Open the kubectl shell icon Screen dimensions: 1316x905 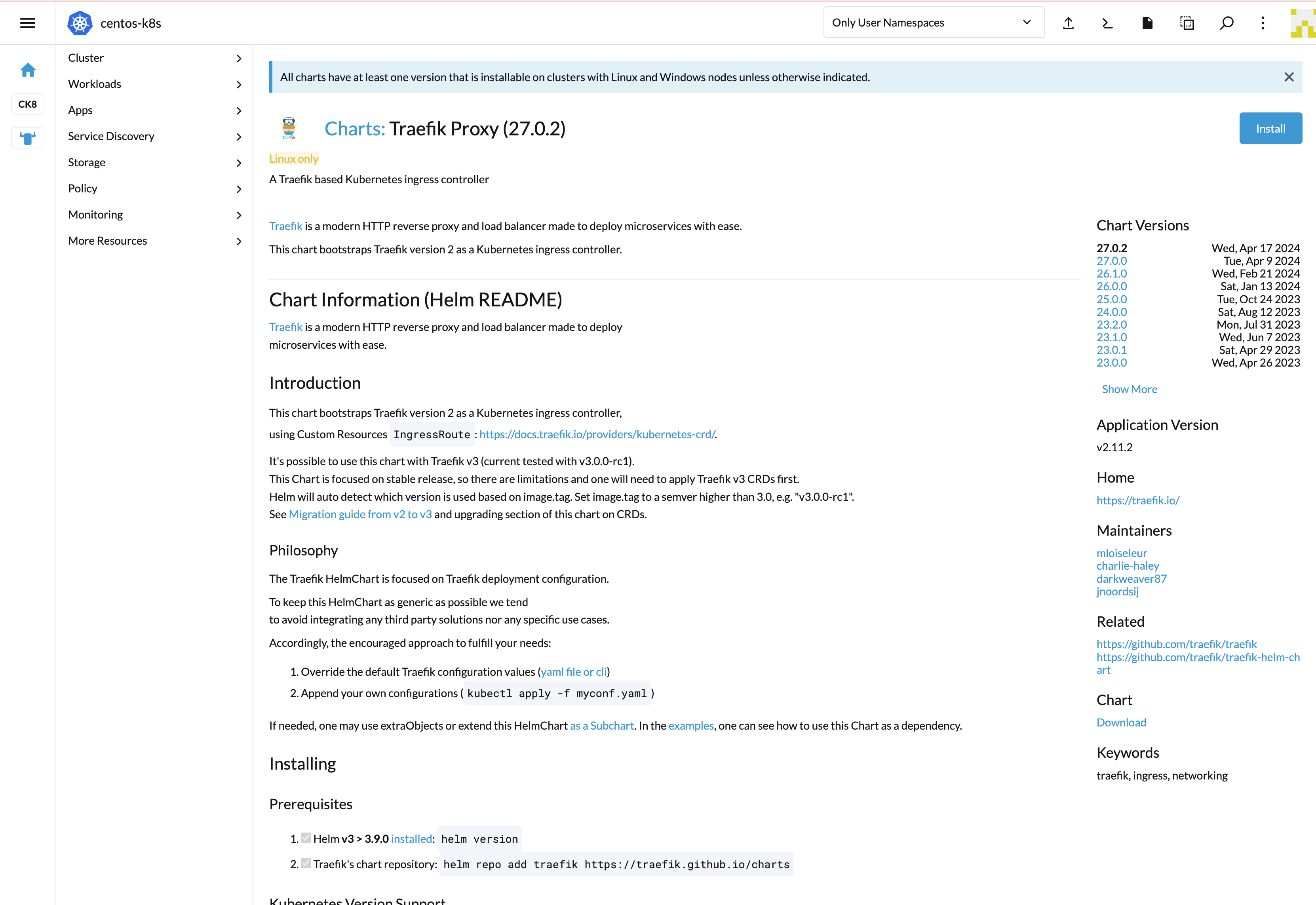(1107, 23)
